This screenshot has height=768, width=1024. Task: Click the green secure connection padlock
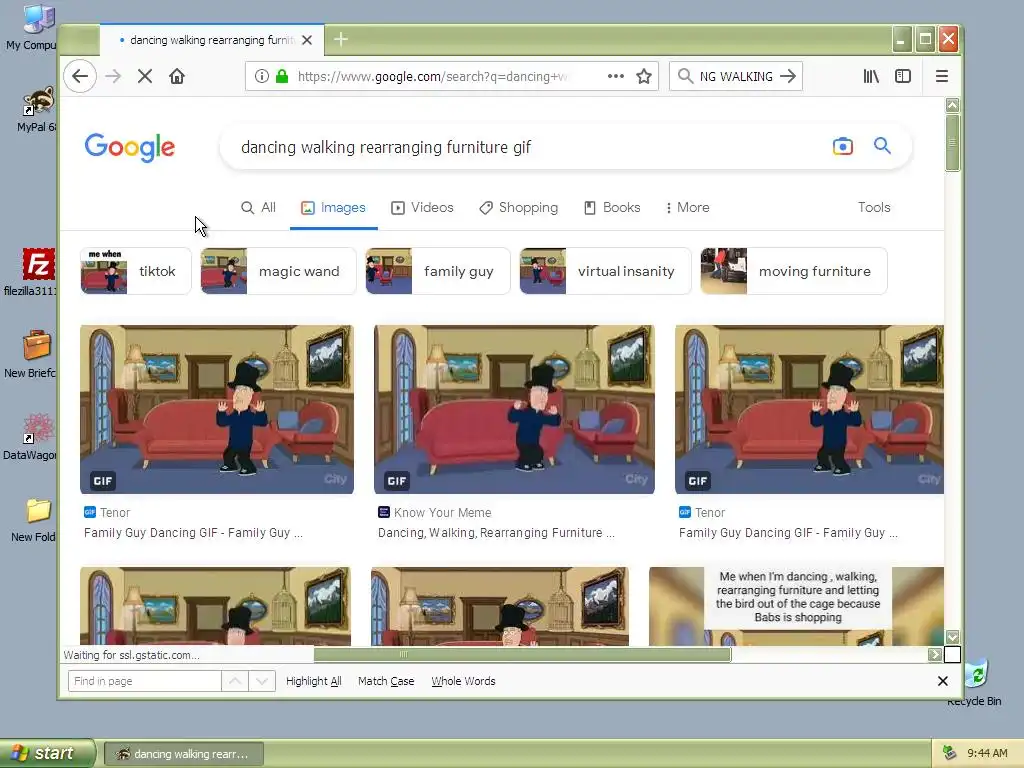[282, 76]
